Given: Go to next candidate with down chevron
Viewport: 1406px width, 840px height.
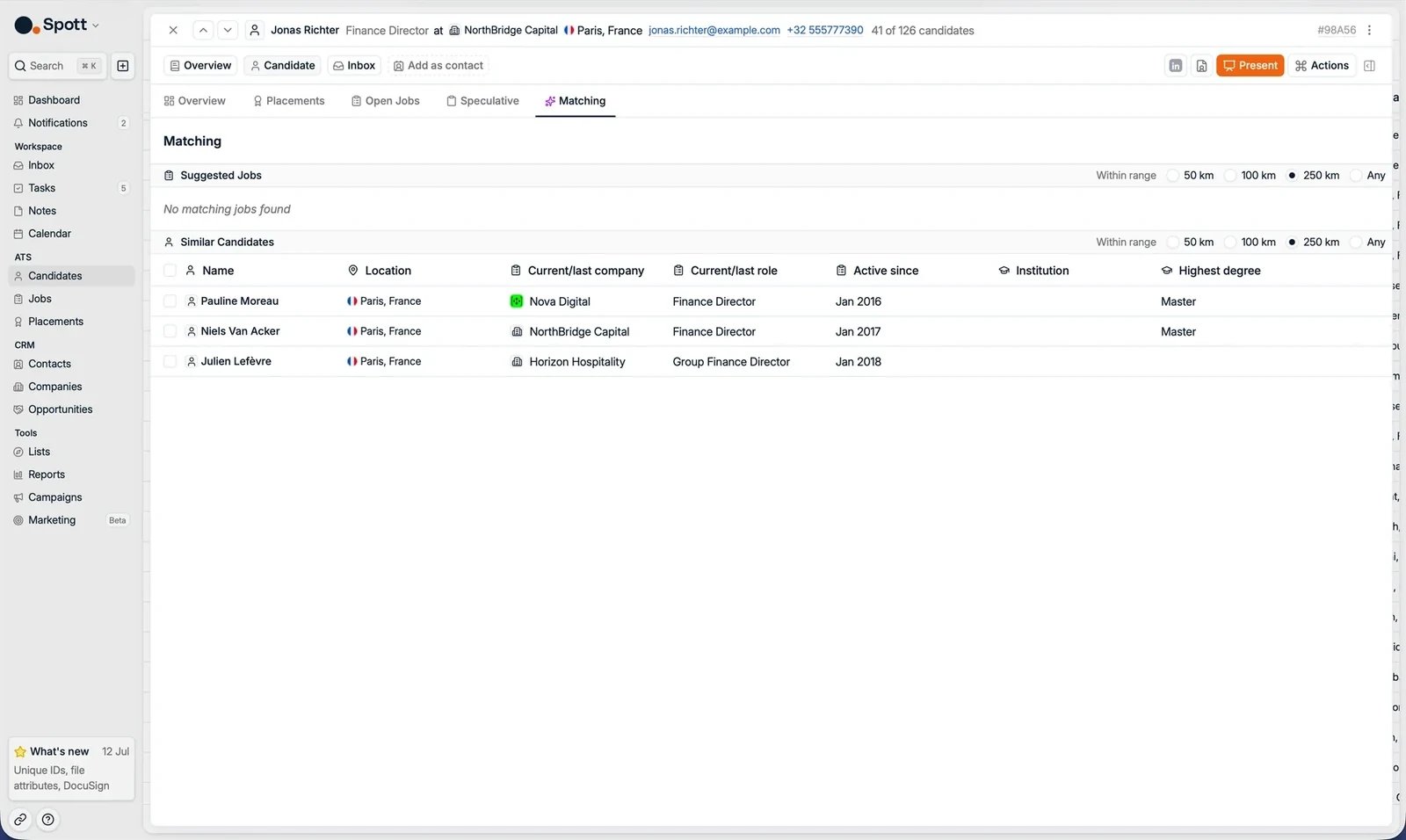Looking at the screenshot, I should click(228, 30).
